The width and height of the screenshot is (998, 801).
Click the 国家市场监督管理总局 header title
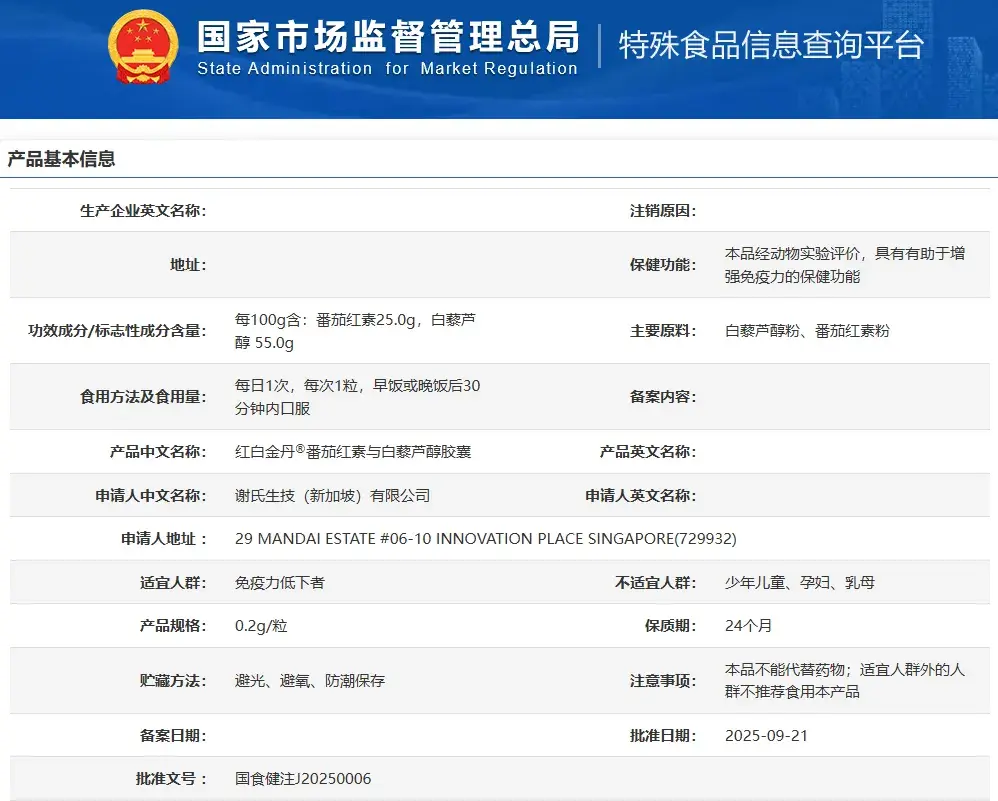pyautogui.click(x=388, y=36)
